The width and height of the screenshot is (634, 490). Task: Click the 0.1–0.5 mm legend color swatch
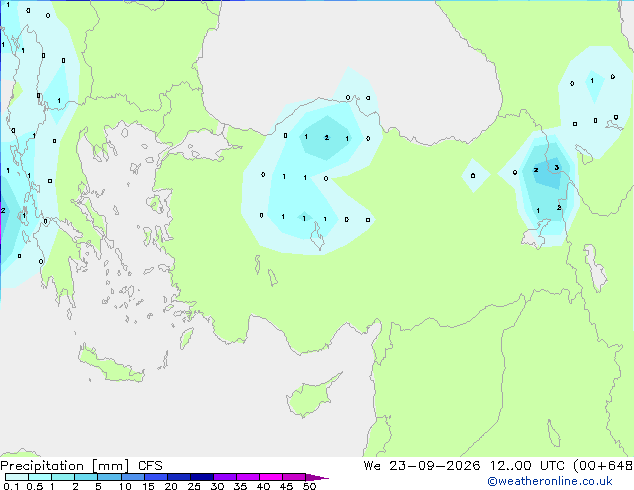[17, 477]
